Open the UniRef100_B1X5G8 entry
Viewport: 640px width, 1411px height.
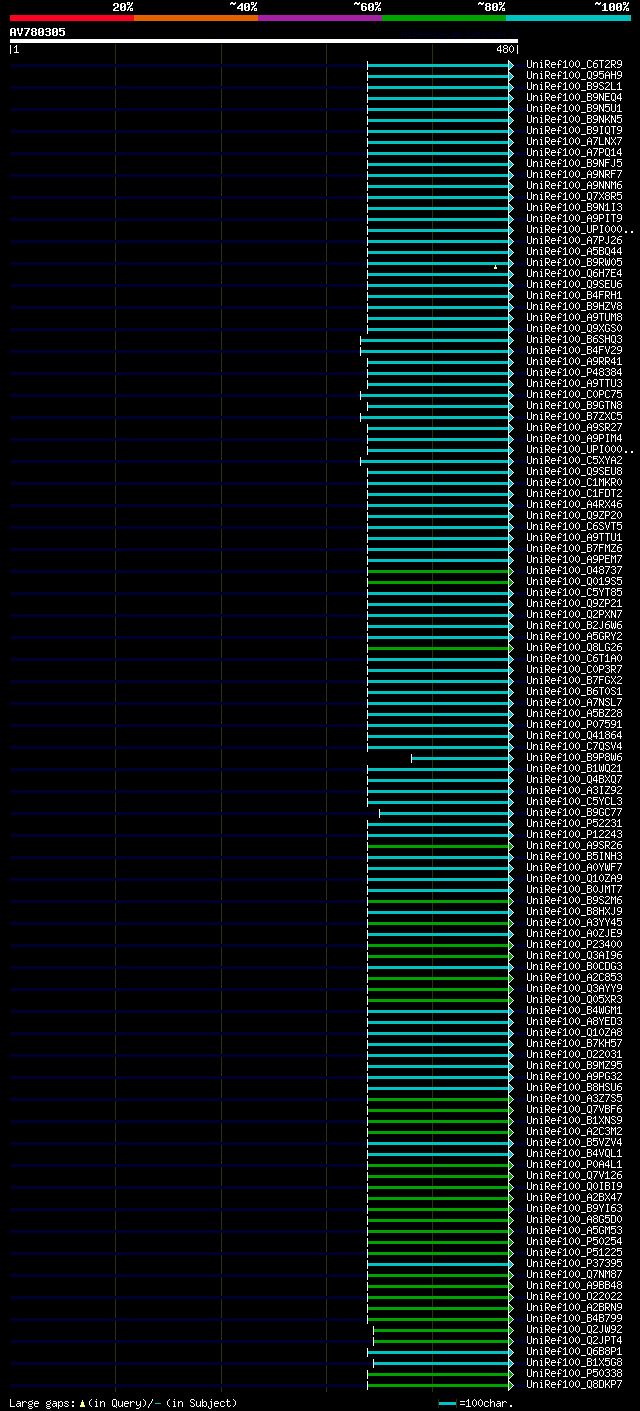[x=574, y=1362]
